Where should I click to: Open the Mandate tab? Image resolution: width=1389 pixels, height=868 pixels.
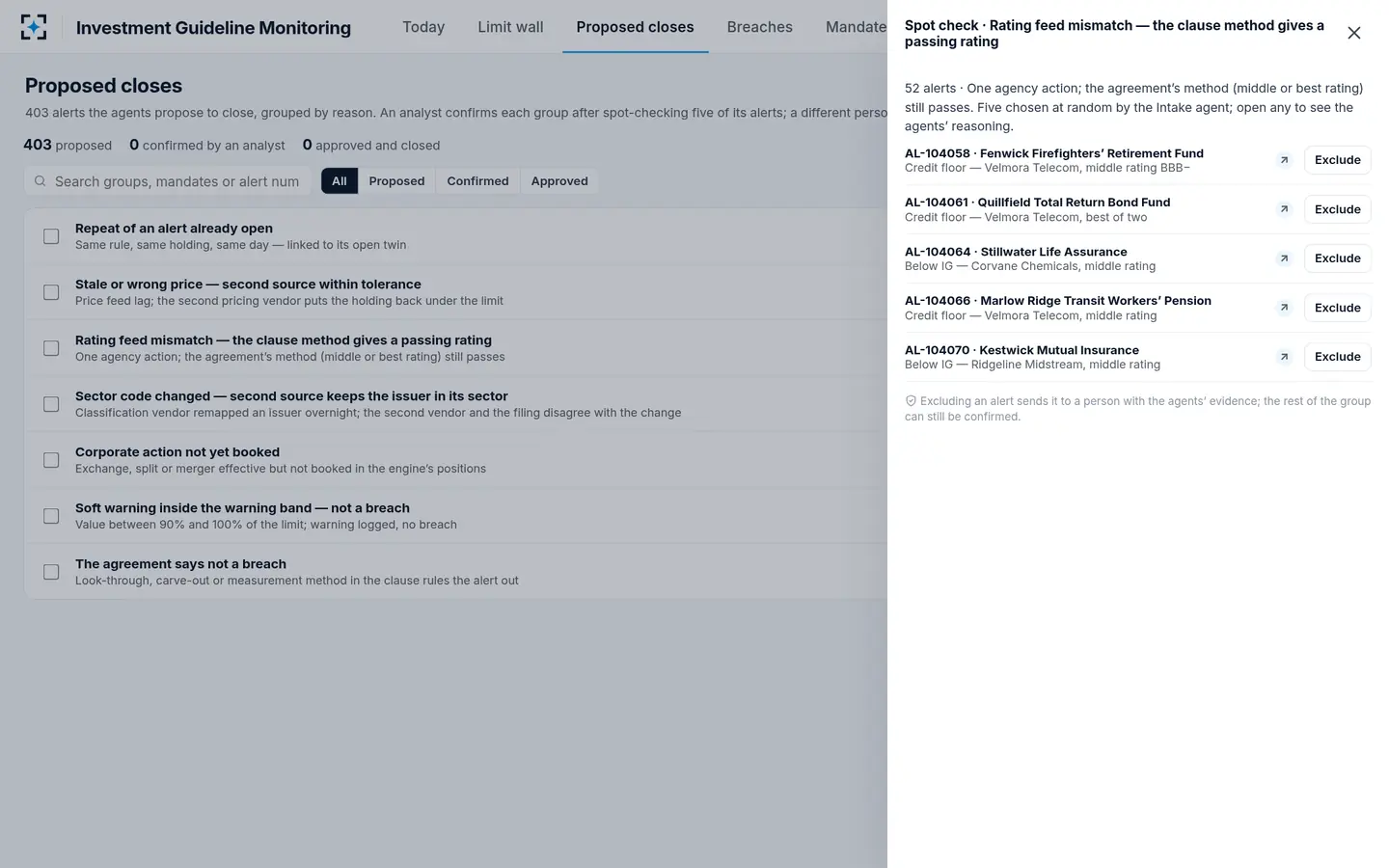(x=856, y=27)
